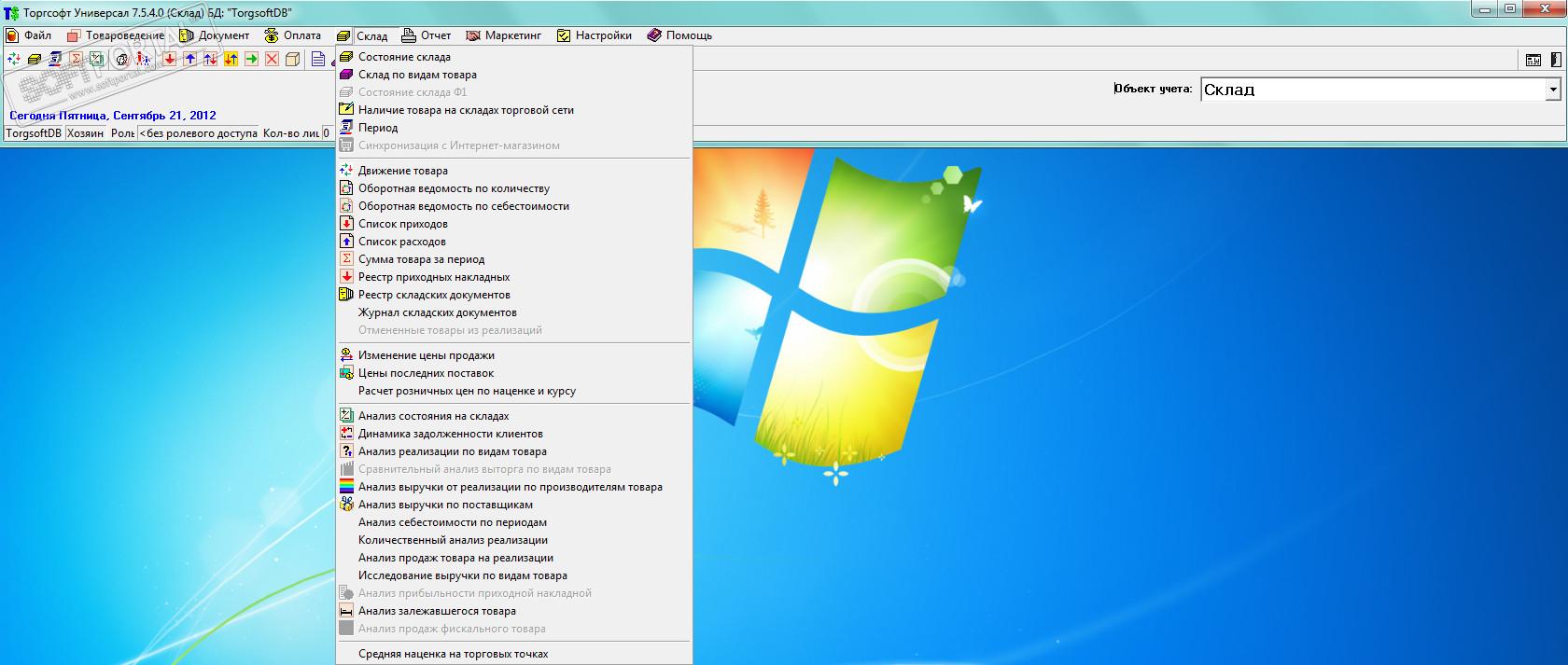Choose Анализ продаж товара на реализации
Screen dimensions: 1568x665
(x=513, y=558)
